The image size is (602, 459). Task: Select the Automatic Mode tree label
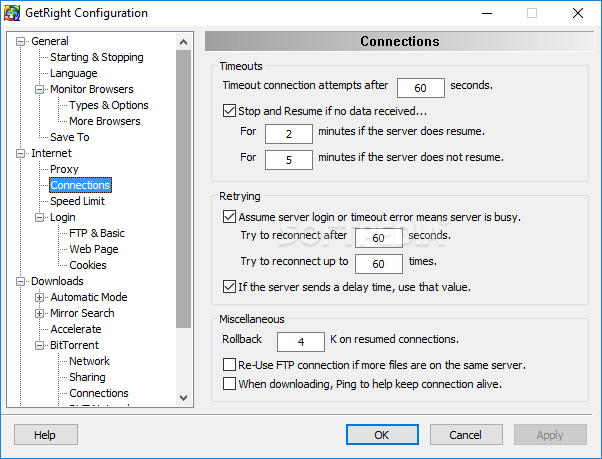point(89,297)
